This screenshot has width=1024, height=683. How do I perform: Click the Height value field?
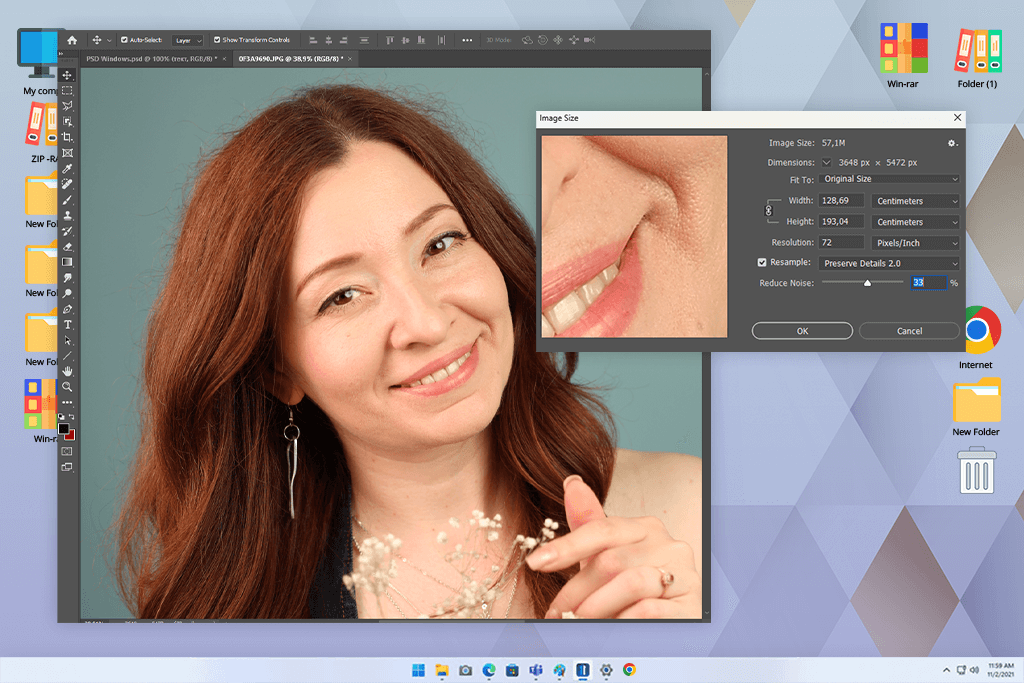point(841,221)
